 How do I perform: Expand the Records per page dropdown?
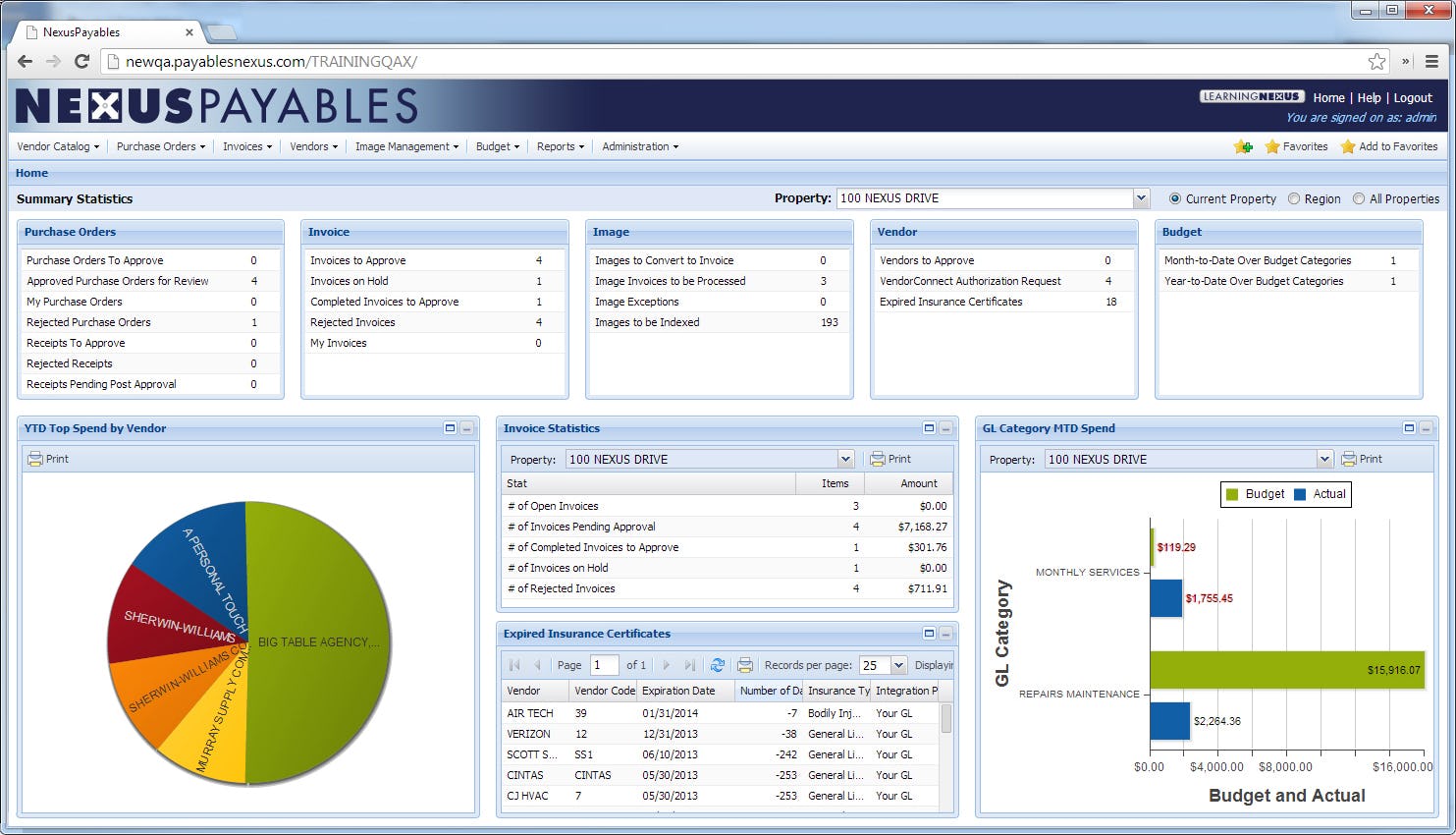click(898, 665)
